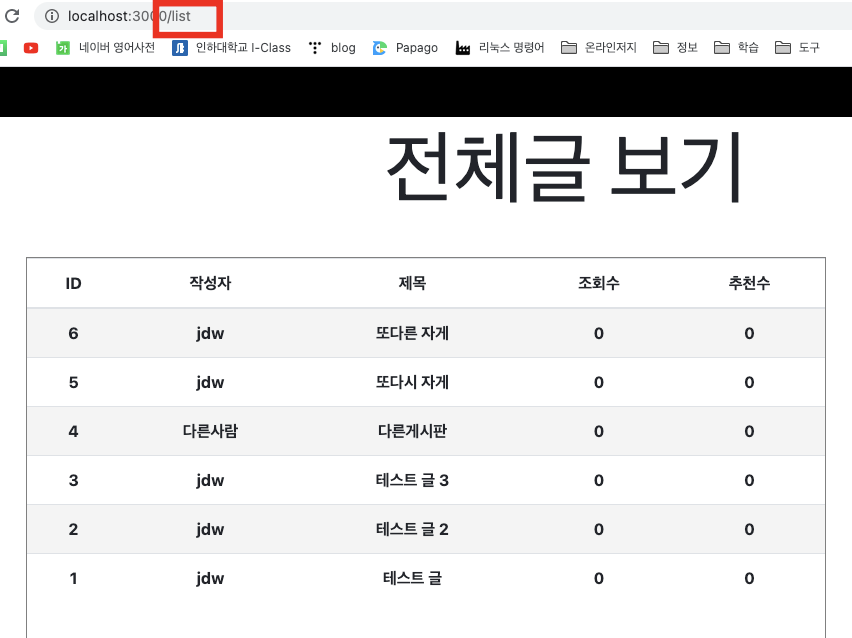This screenshot has width=852, height=638.
Task: Click the dotted blog favicon
Action: click(x=315, y=48)
